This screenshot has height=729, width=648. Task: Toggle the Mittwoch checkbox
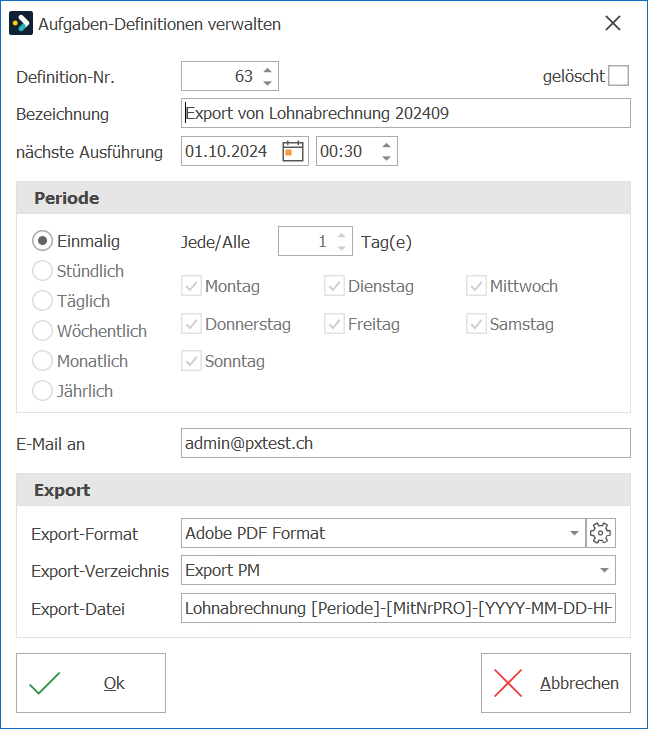(x=476, y=286)
